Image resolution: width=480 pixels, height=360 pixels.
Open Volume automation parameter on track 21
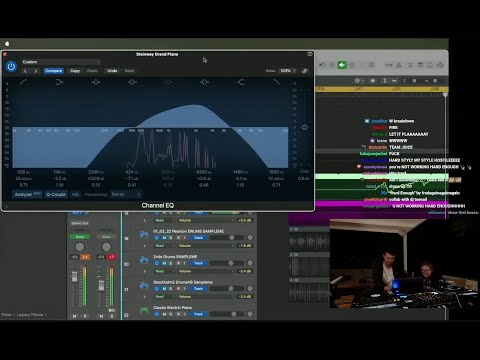point(206,296)
